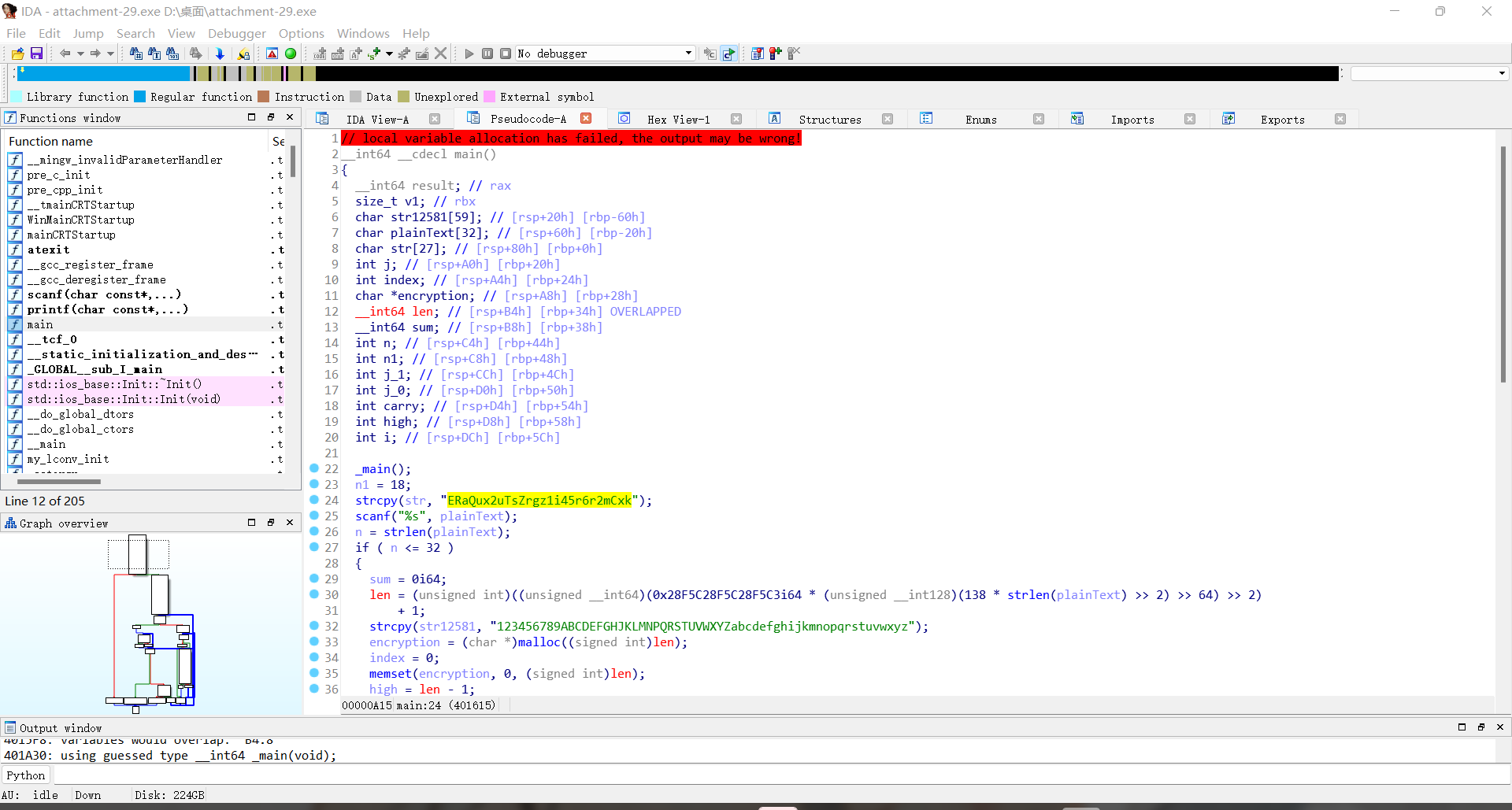The width and height of the screenshot is (1512, 810).
Task: Stop the debugger process button
Action: pyautogui.click(x=506, y=54)
